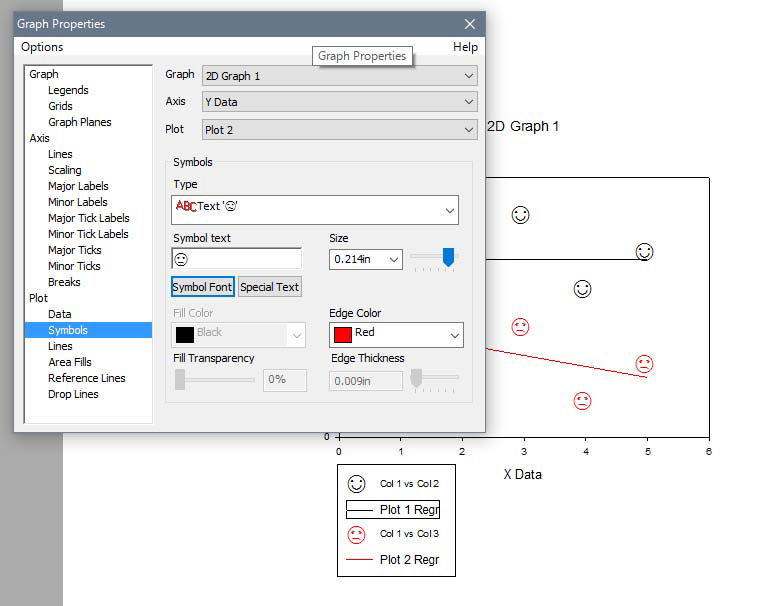Expand the Axis Y Data dropdown

(338, 102)
